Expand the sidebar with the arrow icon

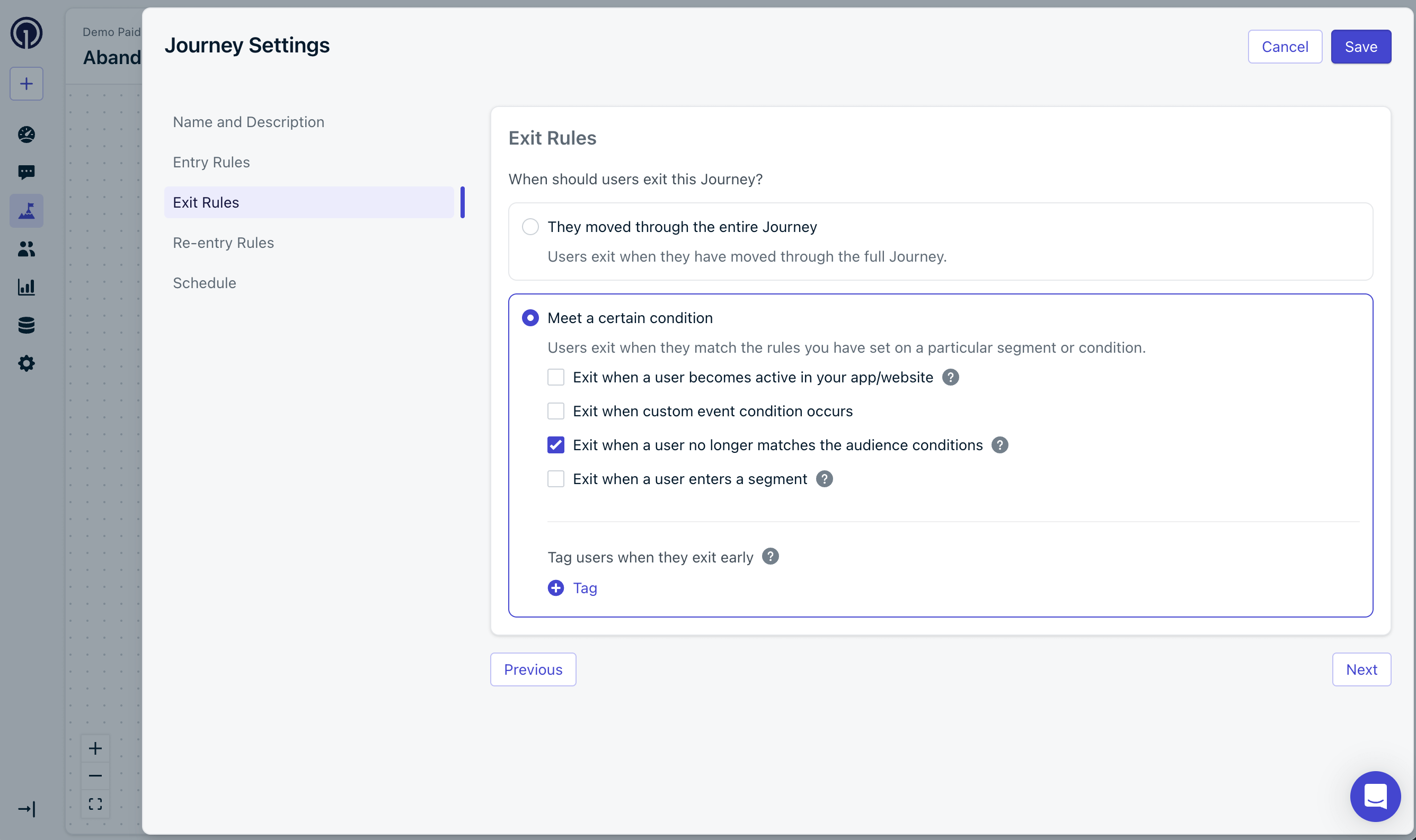click(x=26, y=809)
